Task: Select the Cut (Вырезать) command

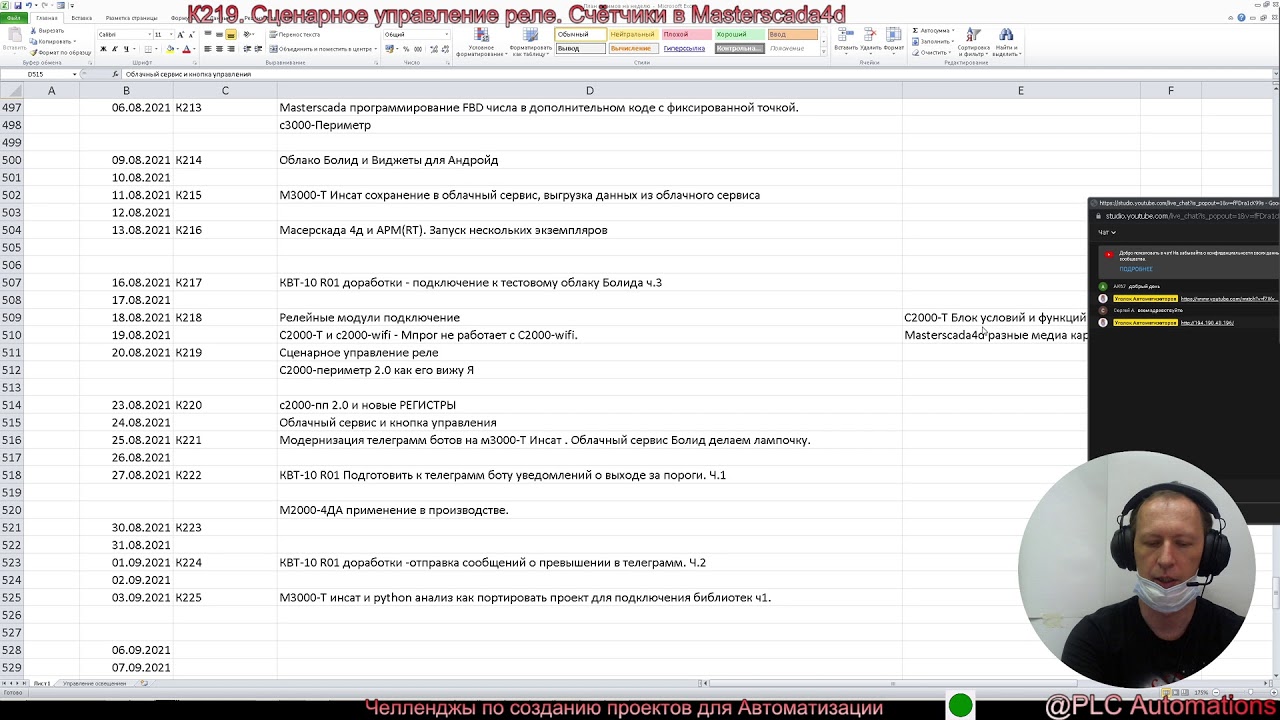Action: click(47, 31)
